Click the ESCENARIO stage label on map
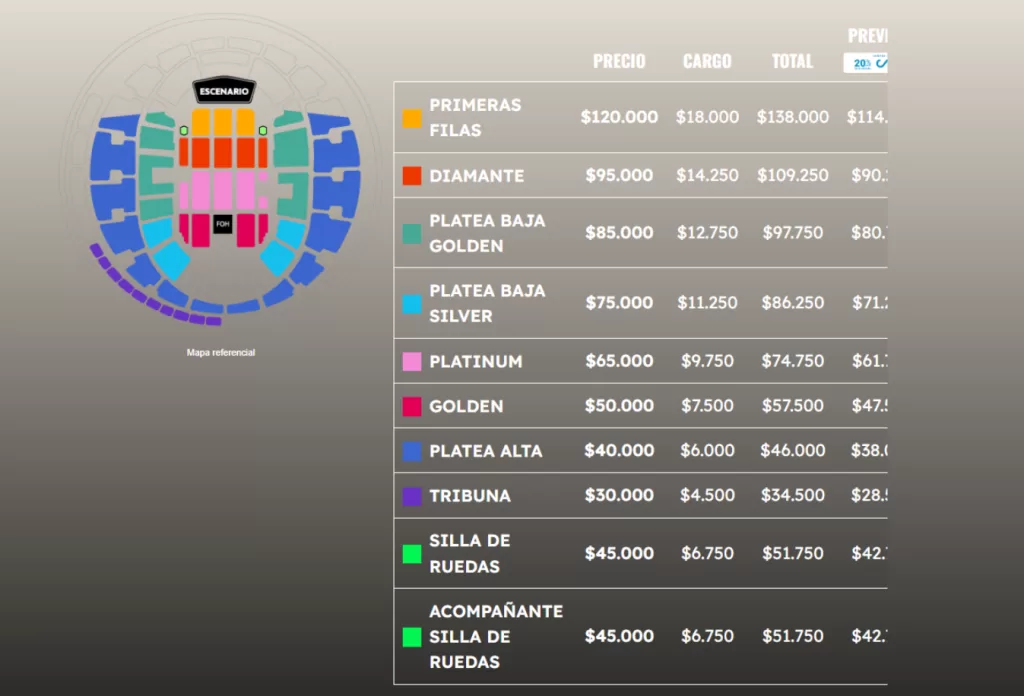This screenshot has width=1024, height=696. point(224,92)
